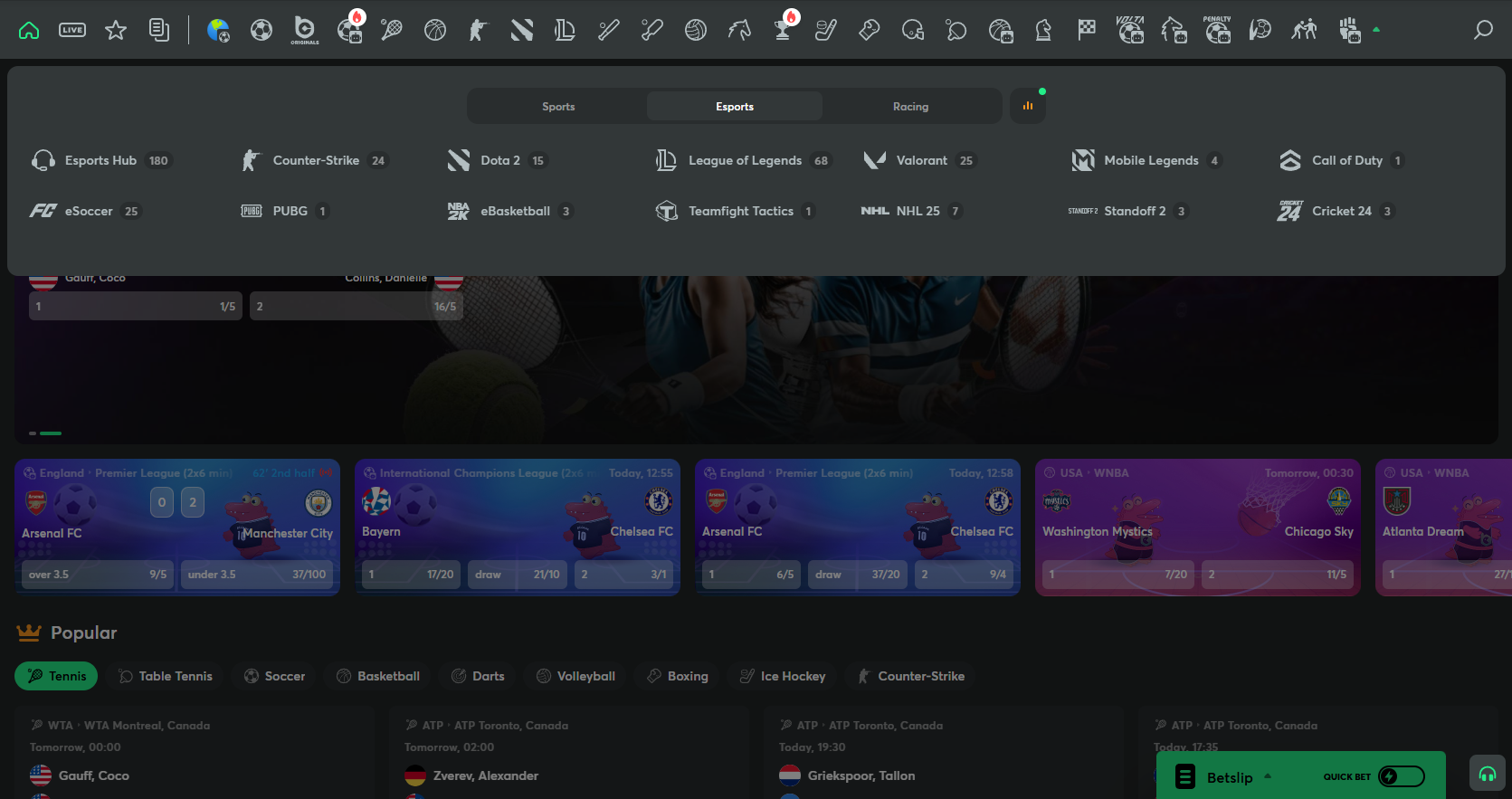Open the bet history document icon

pos(159,31)
